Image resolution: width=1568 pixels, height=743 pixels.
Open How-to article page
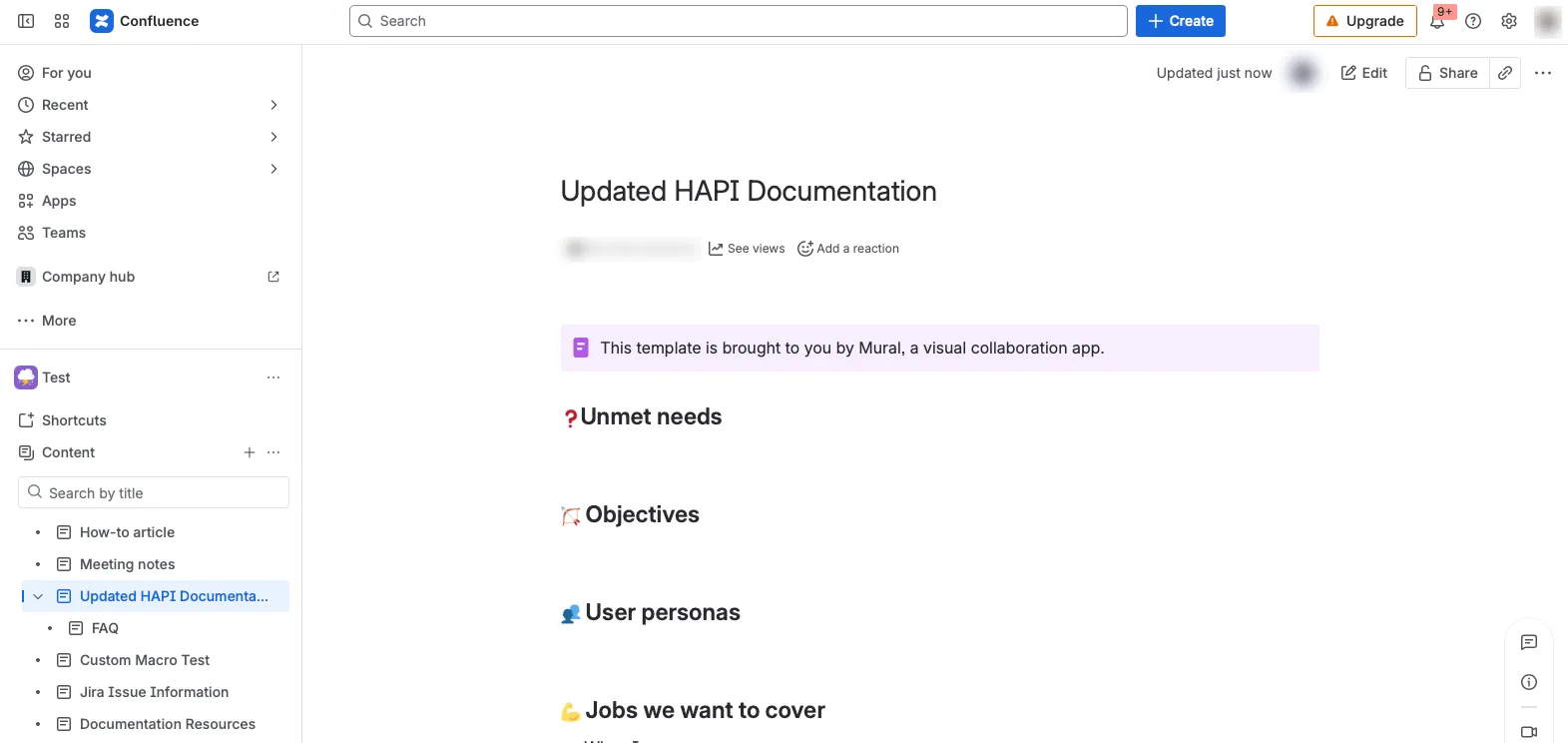[127, 532]
